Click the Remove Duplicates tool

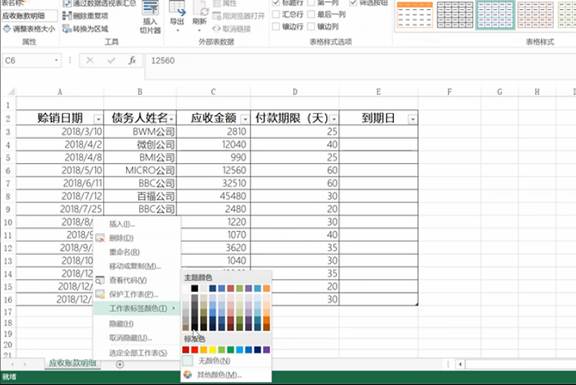click(x=85, y=15)
